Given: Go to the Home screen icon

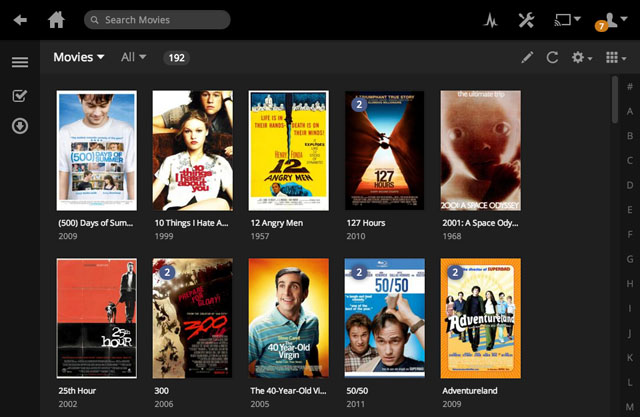Looking at the screenshot, I should 57,20.
